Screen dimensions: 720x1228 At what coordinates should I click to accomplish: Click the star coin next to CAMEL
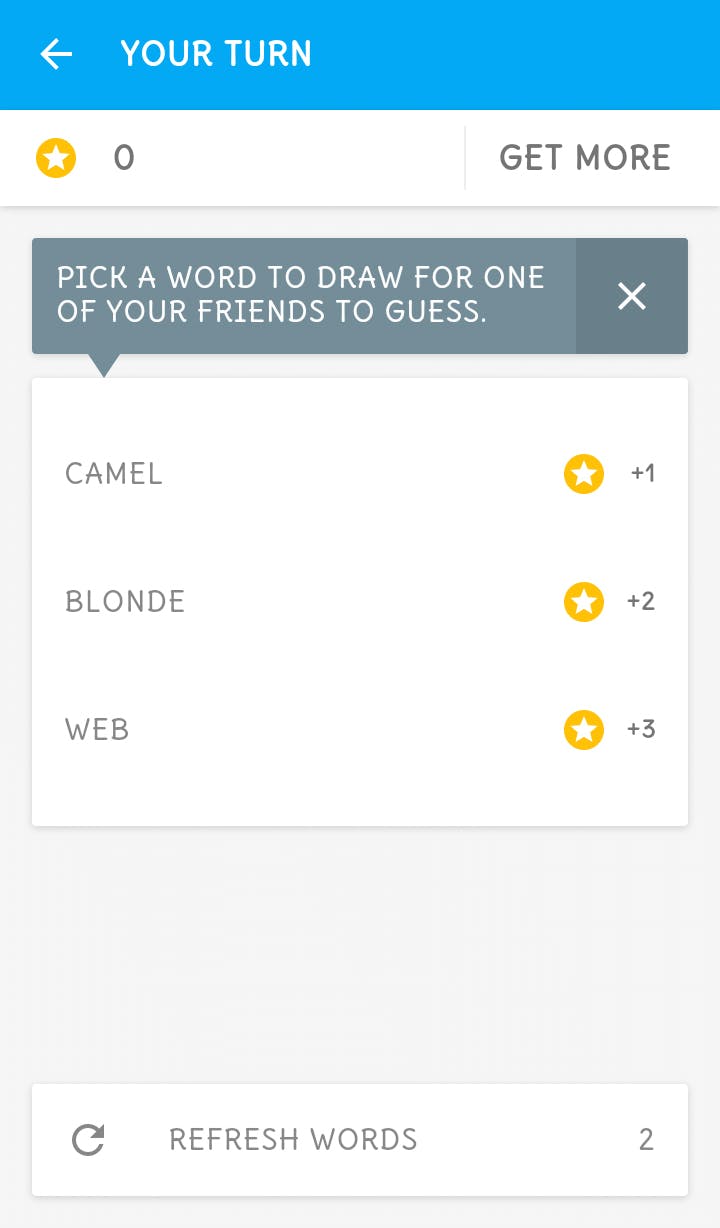584,474
